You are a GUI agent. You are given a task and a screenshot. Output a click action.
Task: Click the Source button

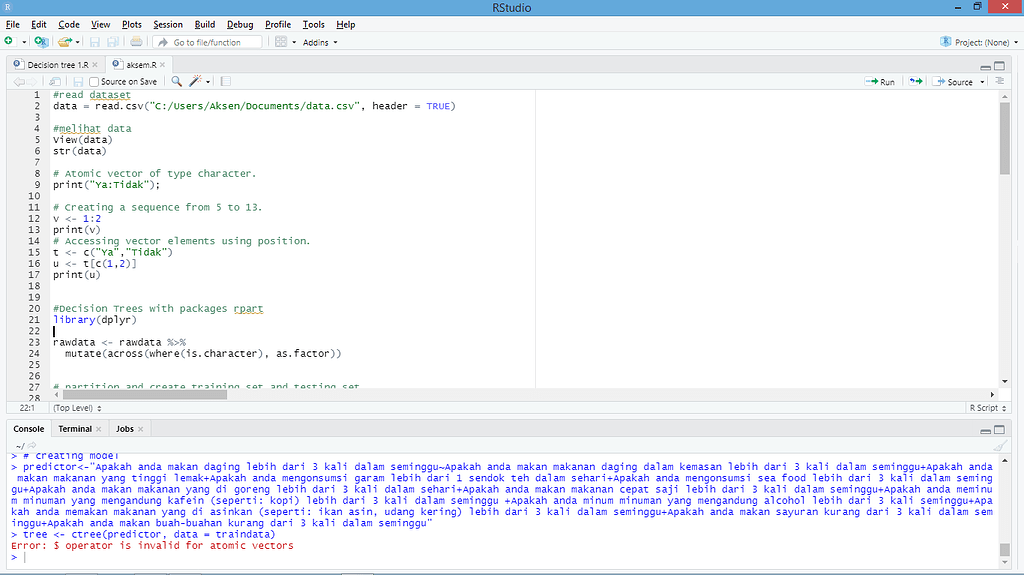click(953, 82)
